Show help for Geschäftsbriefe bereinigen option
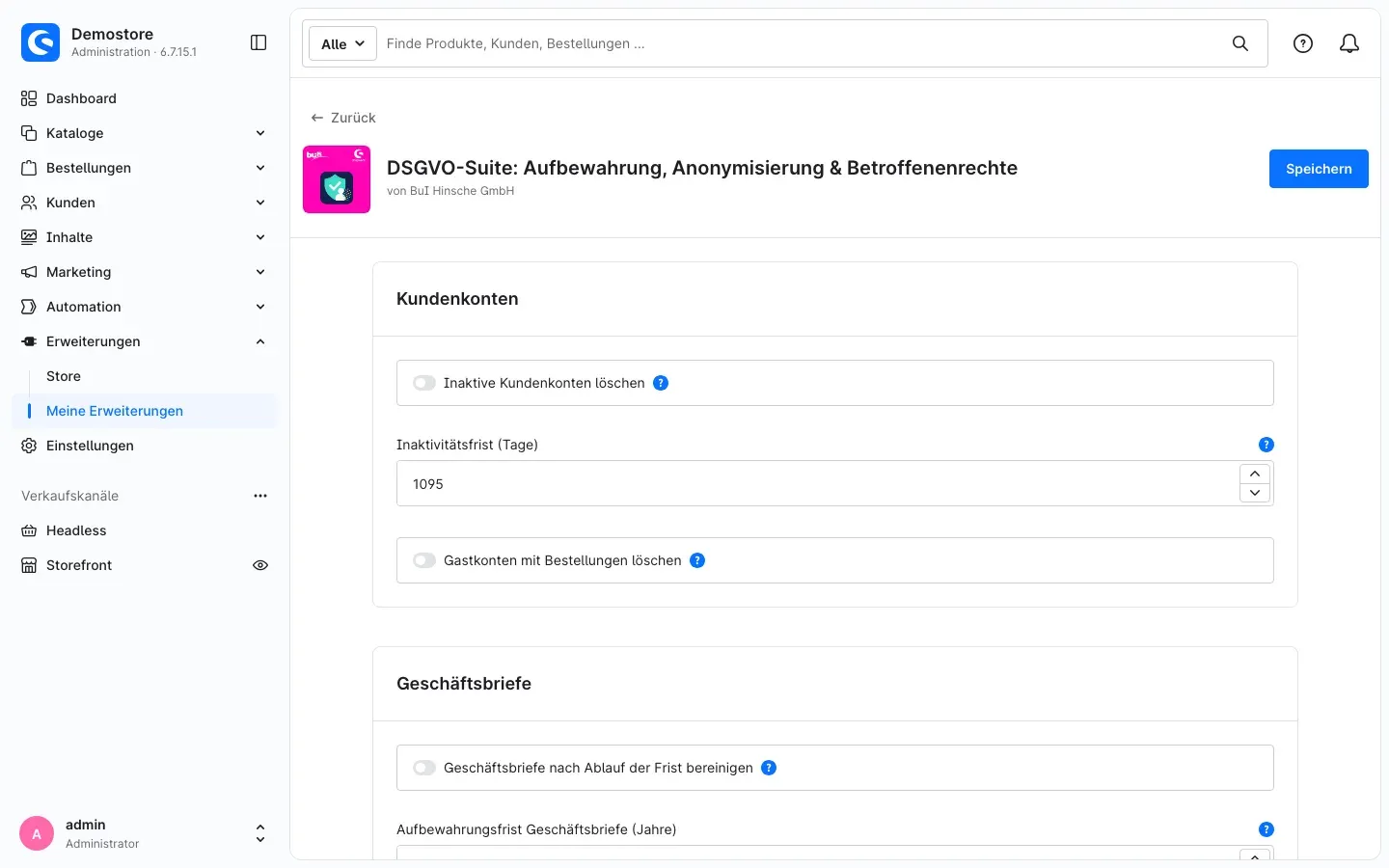Viewport: 1389px width, 868px height. pos(769,768)
